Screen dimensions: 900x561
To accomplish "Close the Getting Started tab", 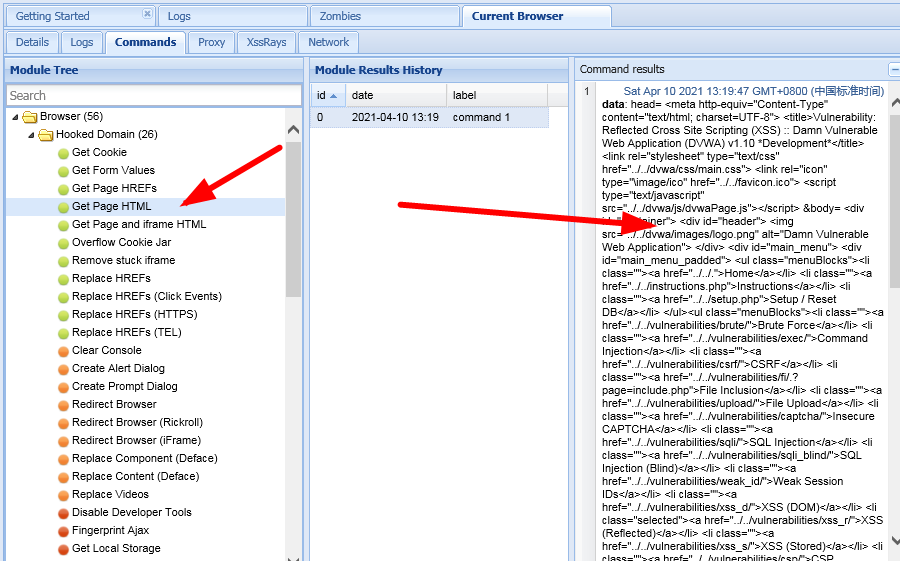I will click(148, 13).
